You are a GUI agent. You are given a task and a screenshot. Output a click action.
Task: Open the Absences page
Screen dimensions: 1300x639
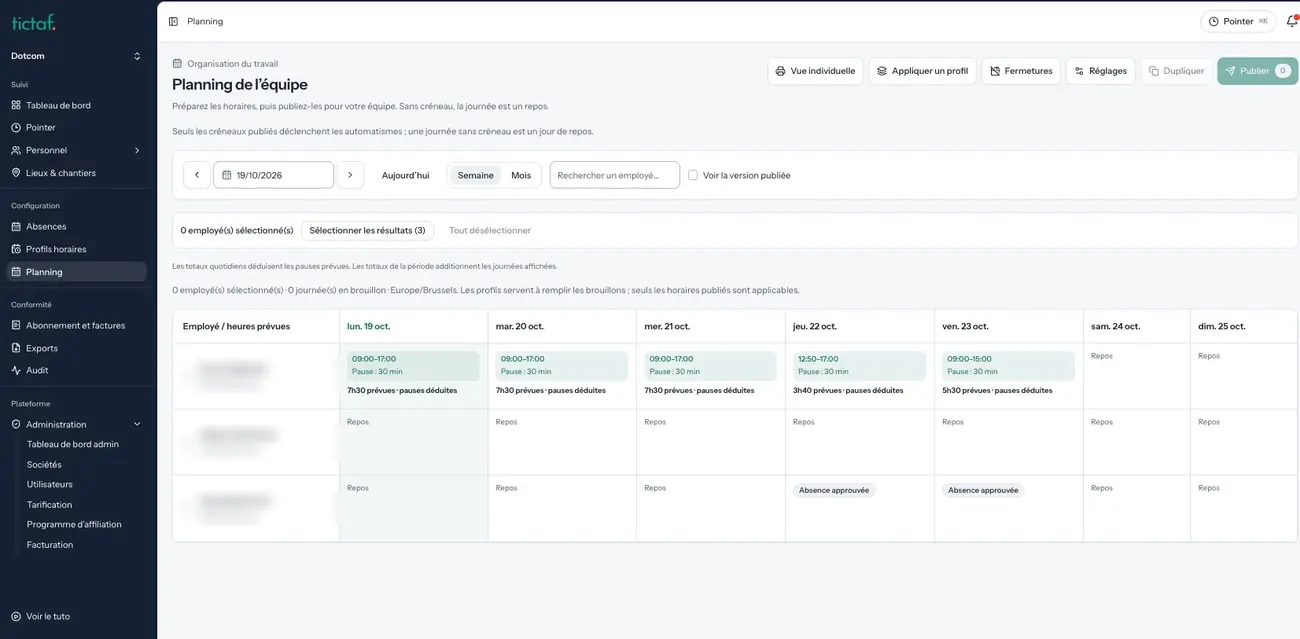point(78,226)
